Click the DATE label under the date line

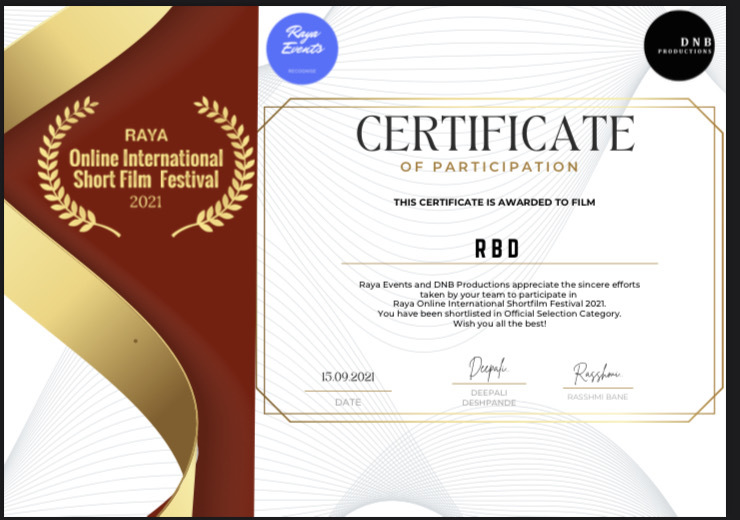click(348, 401)
